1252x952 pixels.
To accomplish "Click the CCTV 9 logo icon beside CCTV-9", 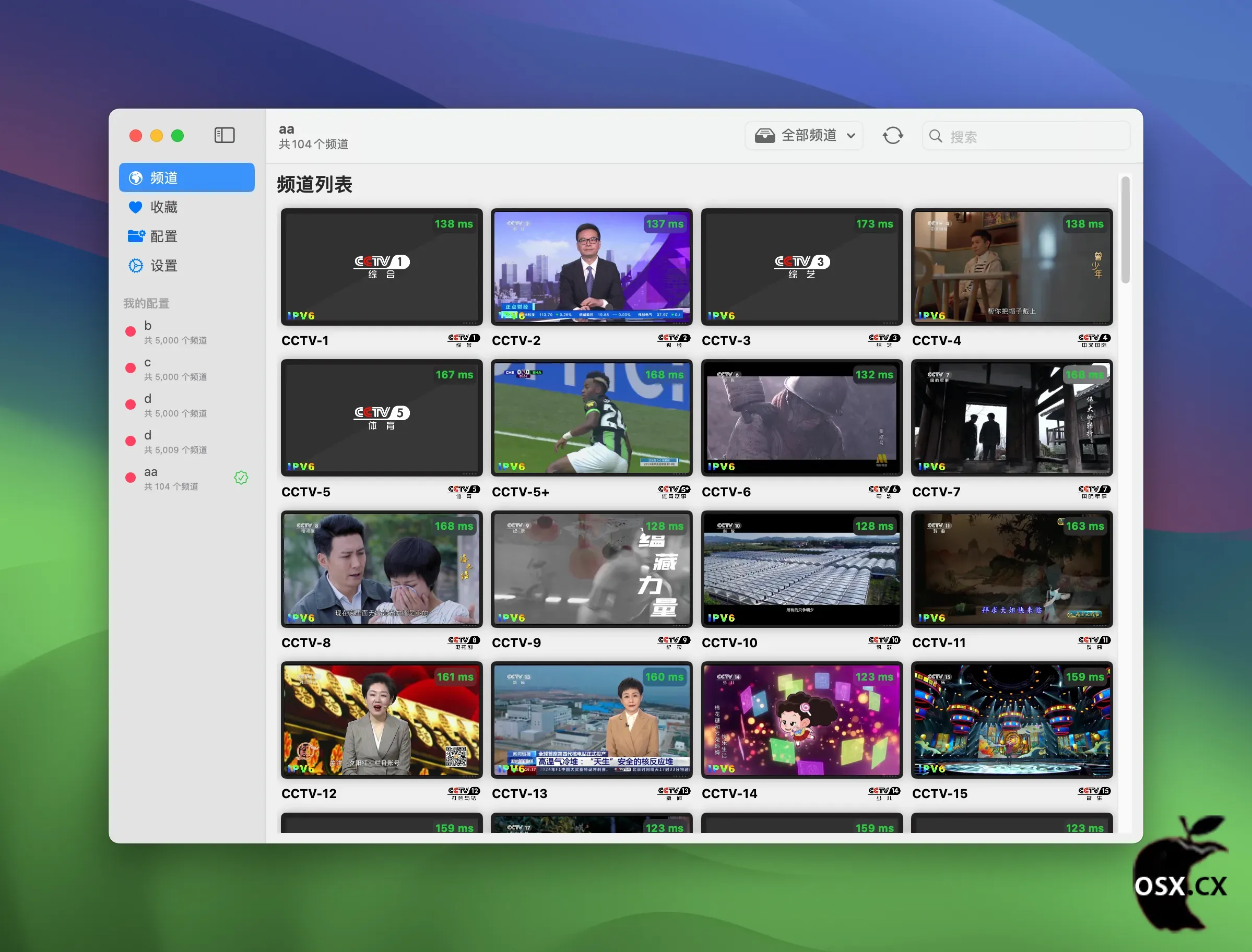I will (674, 642).
